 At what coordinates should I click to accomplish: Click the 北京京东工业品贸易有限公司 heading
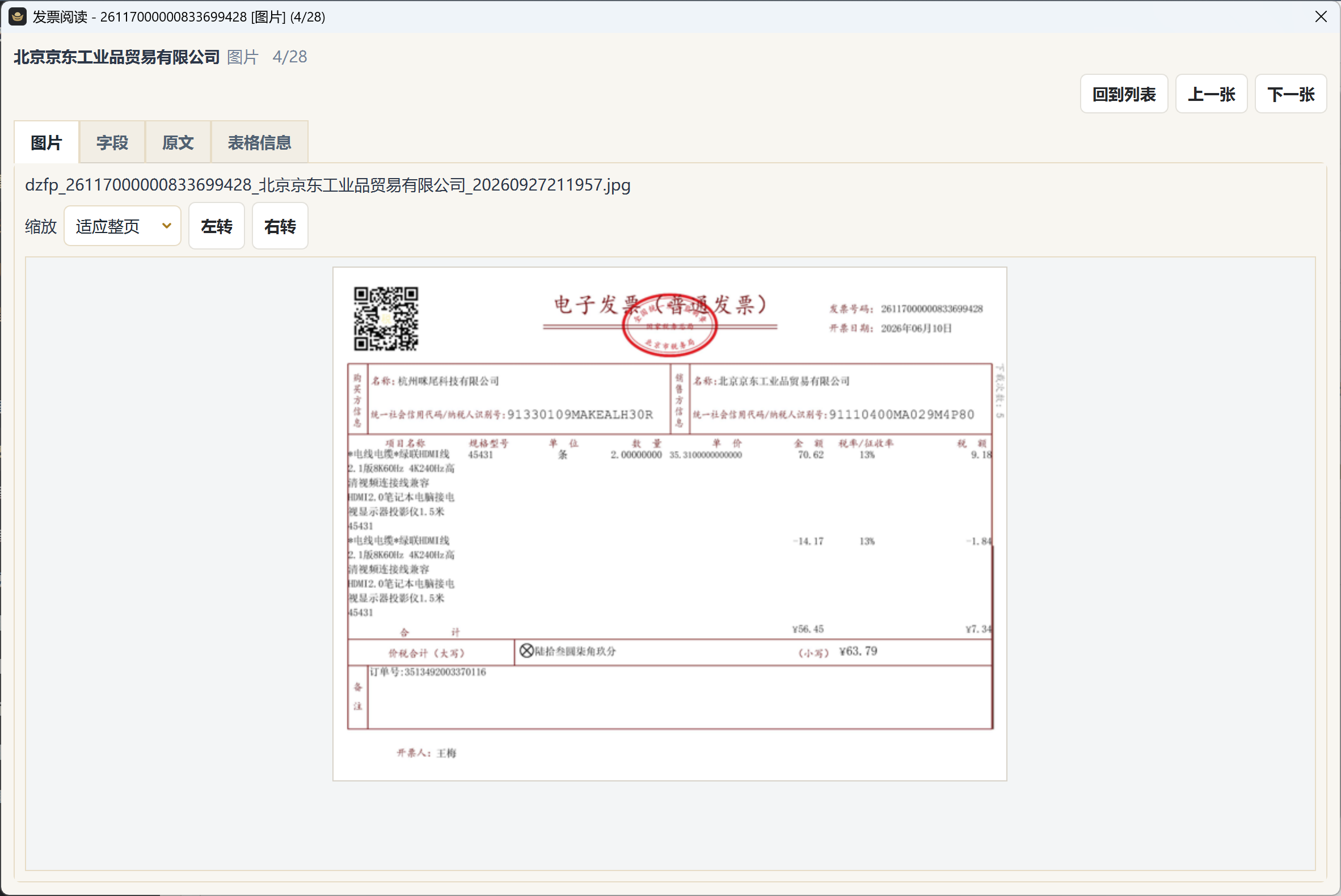pyautogui.click(x=117, y=57)
